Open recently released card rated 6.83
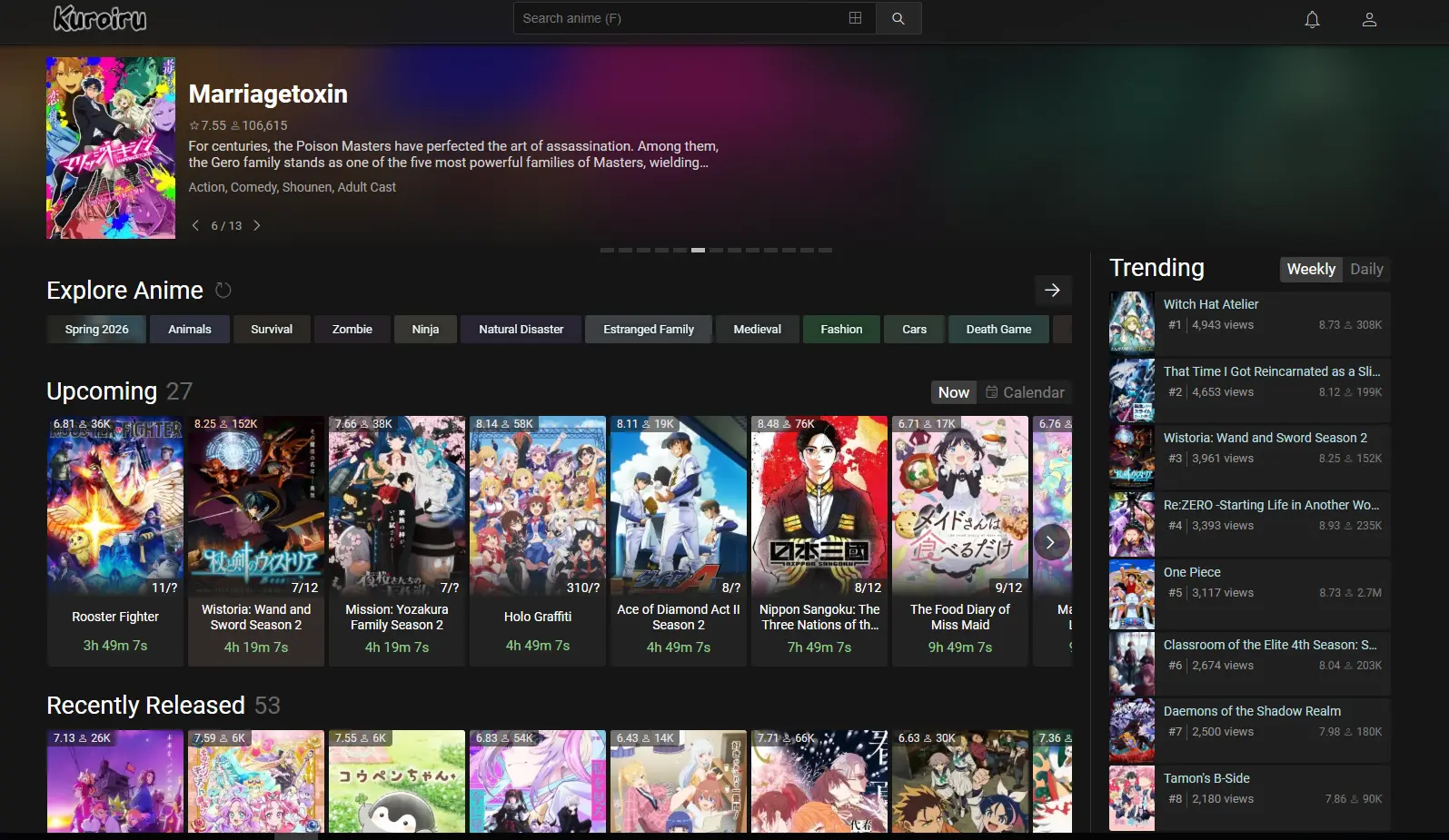This screenshot has height=840, width=1449. point(538,782)
